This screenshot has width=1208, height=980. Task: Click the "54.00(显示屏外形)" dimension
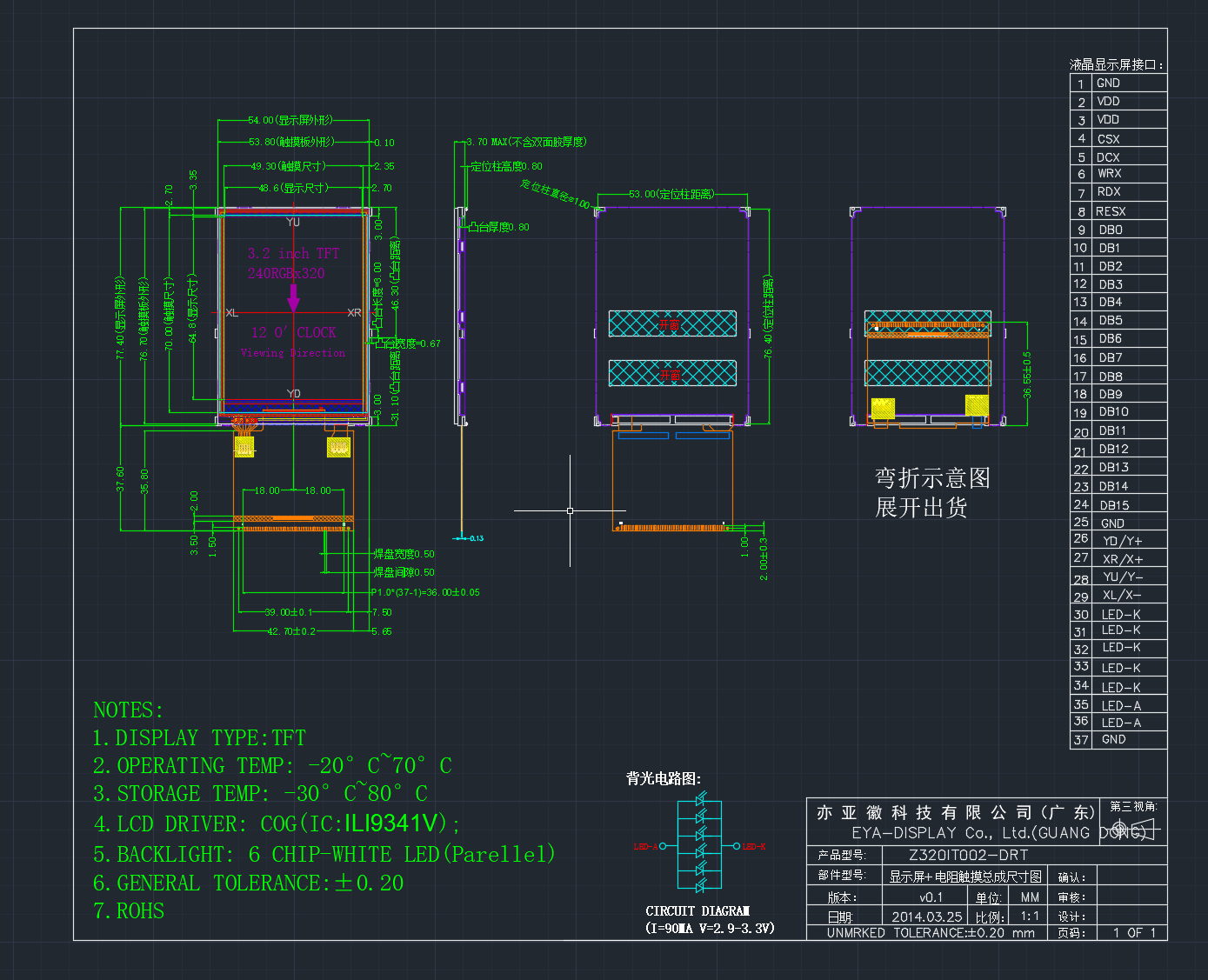pos(290,120)
